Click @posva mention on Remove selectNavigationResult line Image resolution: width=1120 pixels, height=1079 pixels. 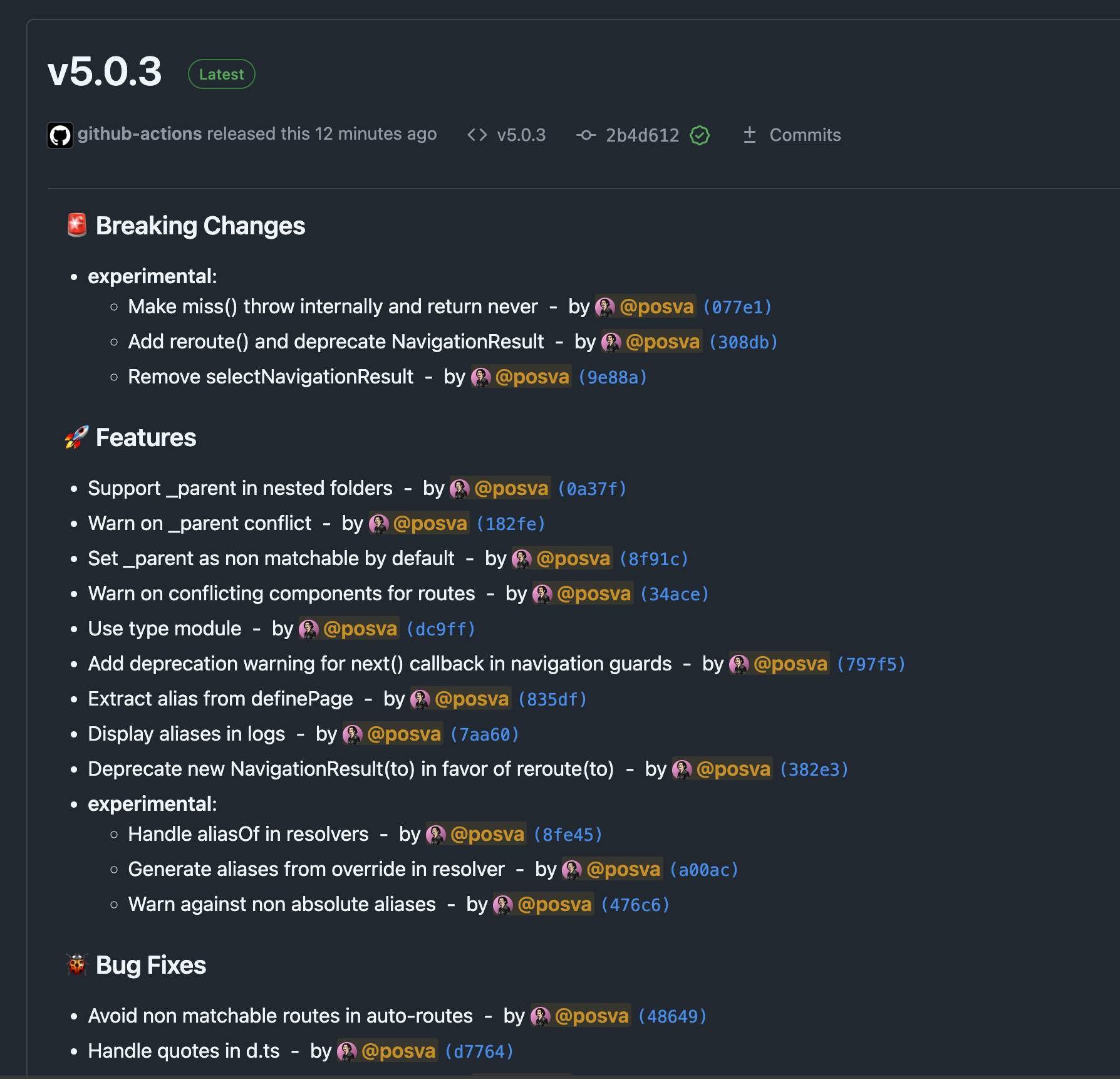(x=532, y=377)
